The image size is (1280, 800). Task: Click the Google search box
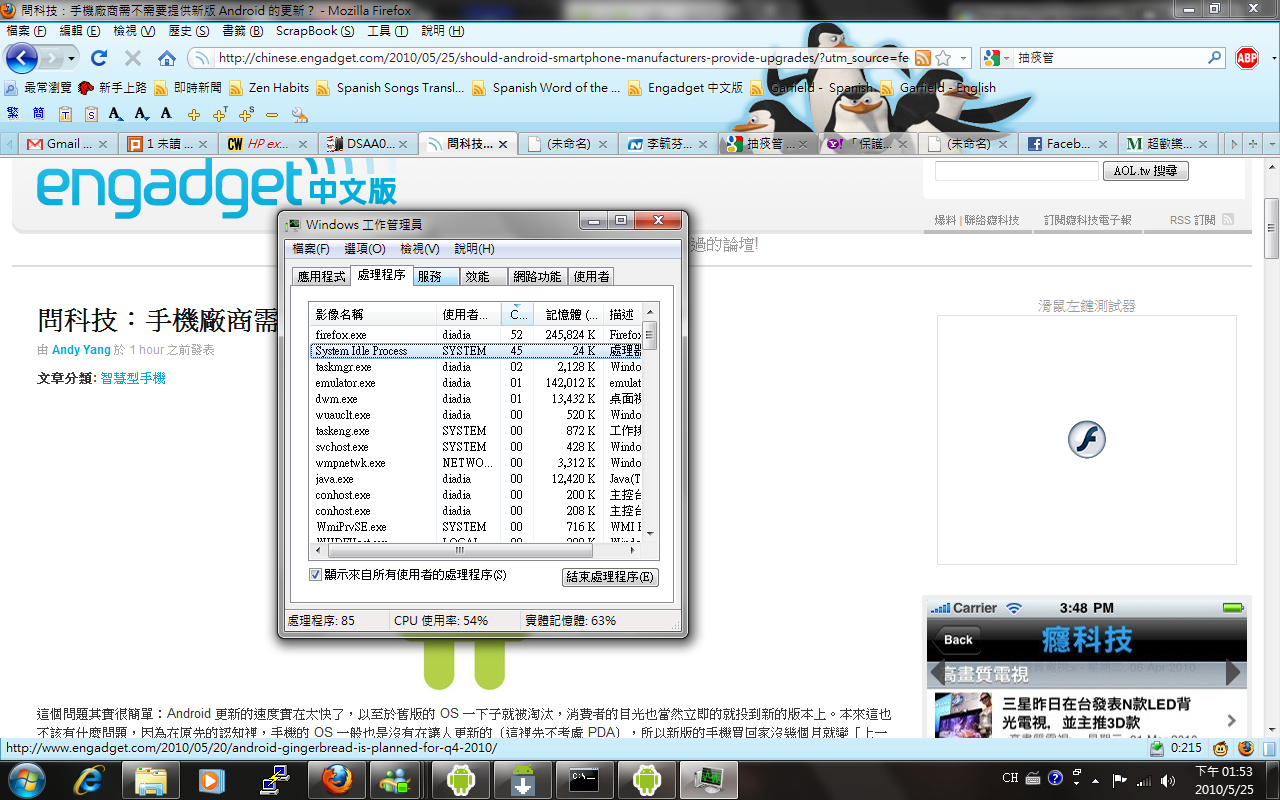(x=1110, y=58)
